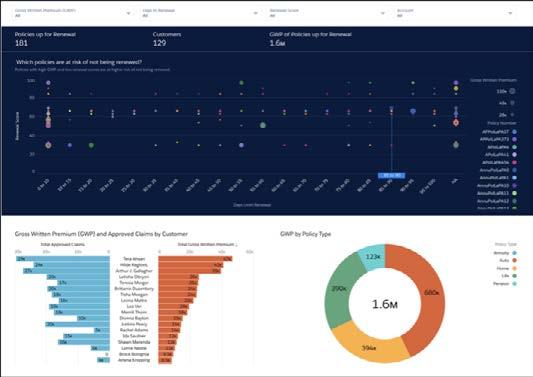This screenshot has height=377, width=533.
Task: Click the Annuity legend color dot
Action: pyautogui.click(x=514, y=253)
